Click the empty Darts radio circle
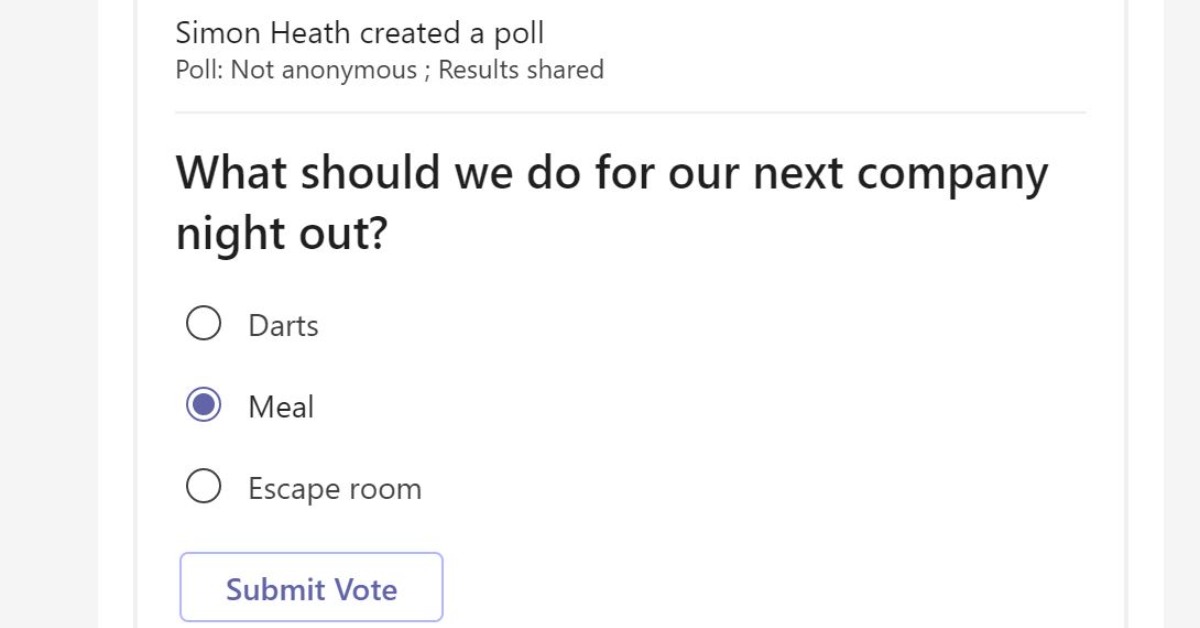 pos(204,323)
